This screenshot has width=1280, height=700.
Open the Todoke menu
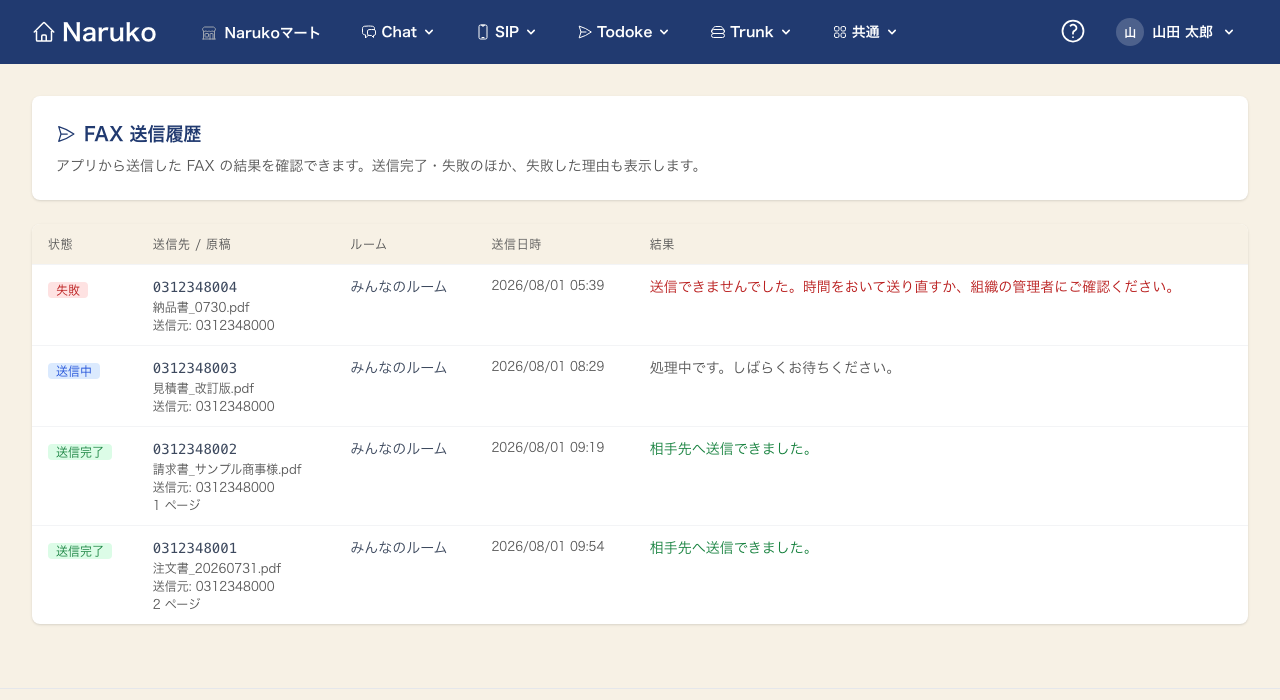pos(623,32)
